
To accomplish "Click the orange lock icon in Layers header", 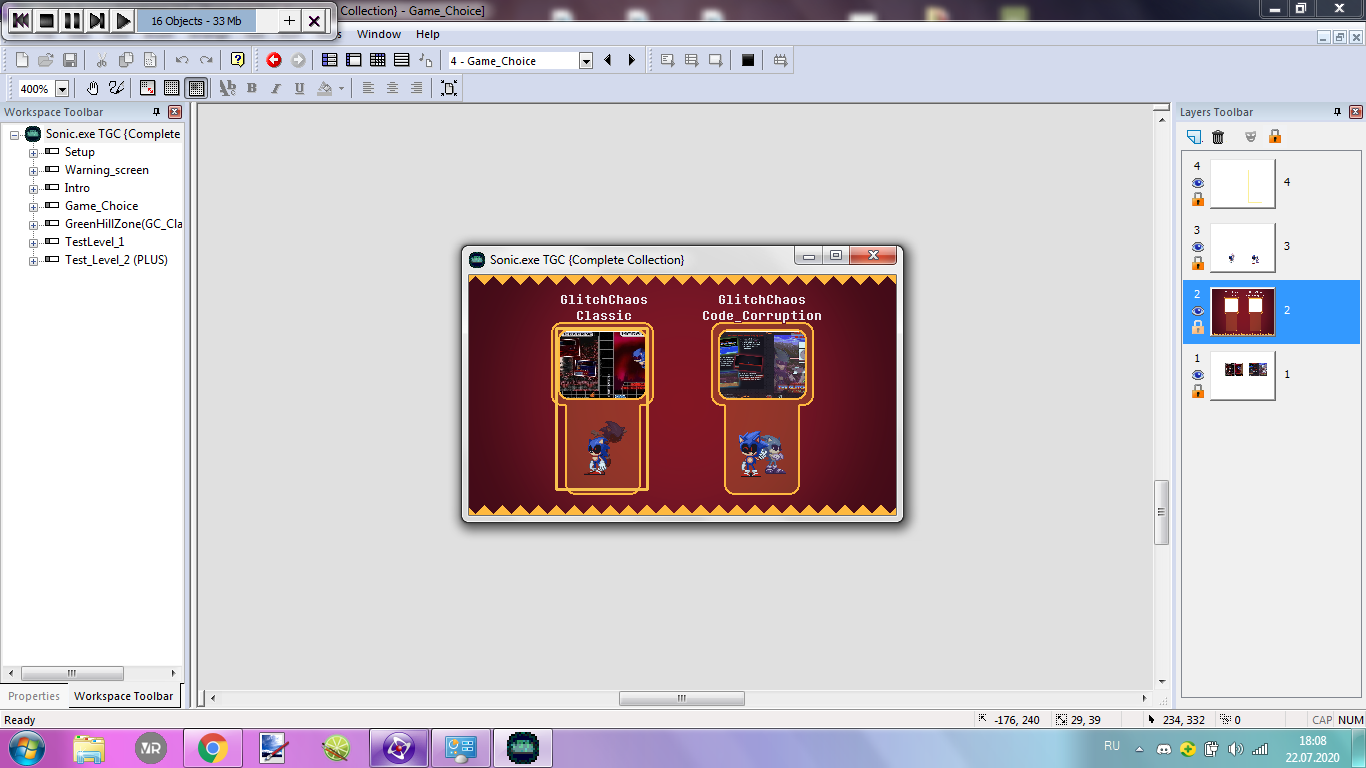I will (1275, 137).
